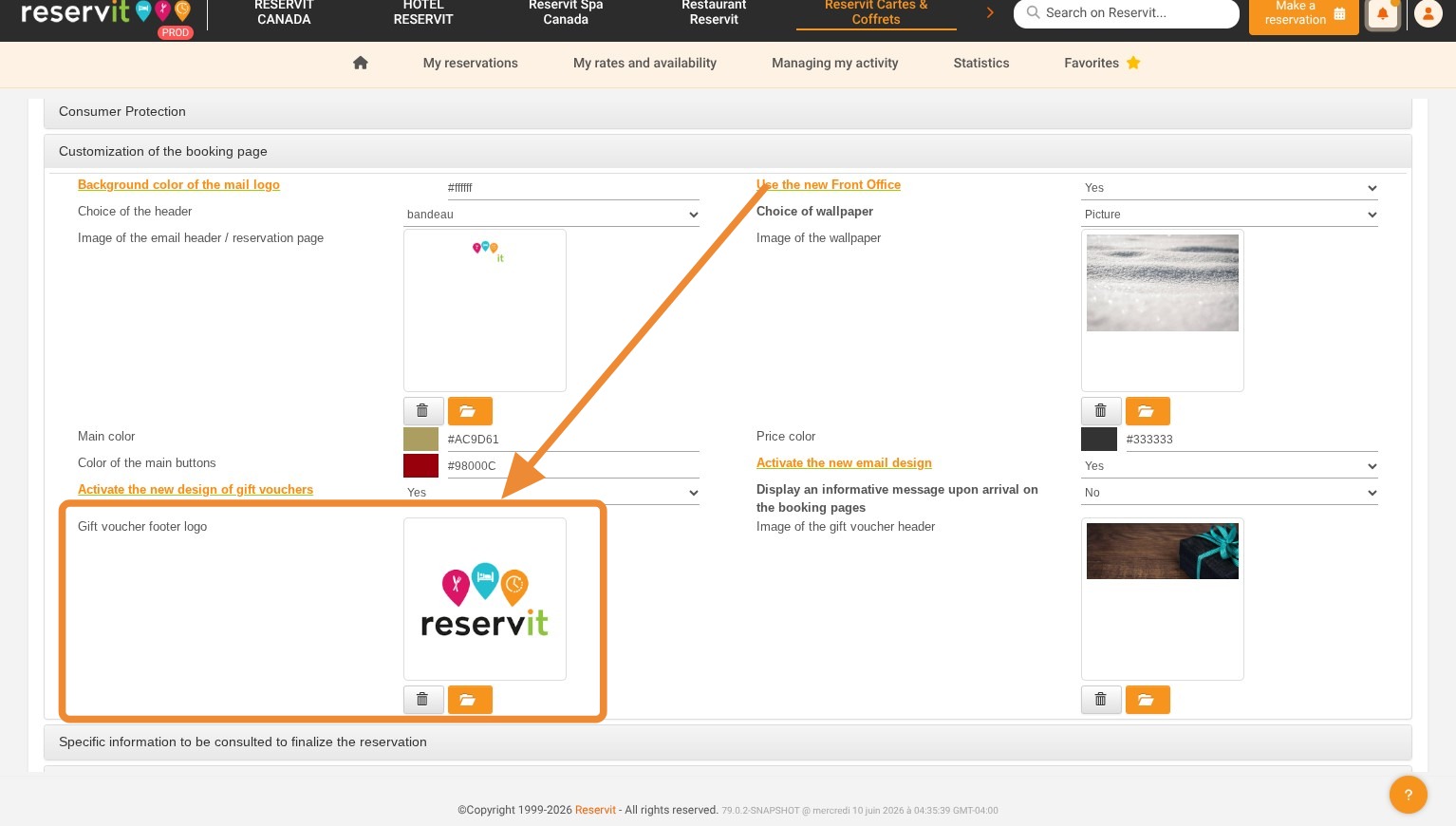The image size is (1456, 826).
Task: Open the informative message upon arrival dropdown
Action: pyautogui.click(x=1229, y=493)
